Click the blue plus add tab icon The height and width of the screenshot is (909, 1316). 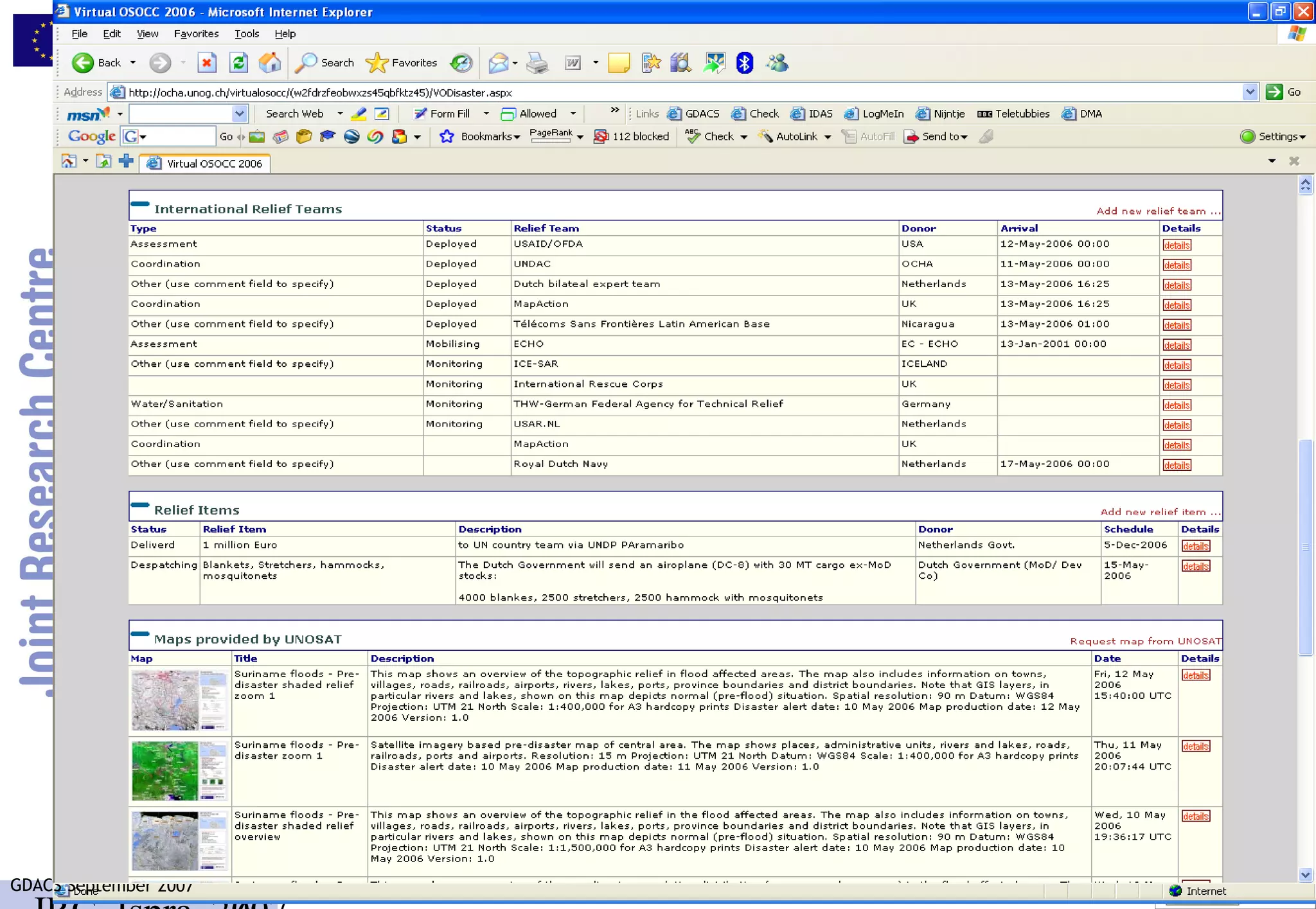tap(126, 161)
